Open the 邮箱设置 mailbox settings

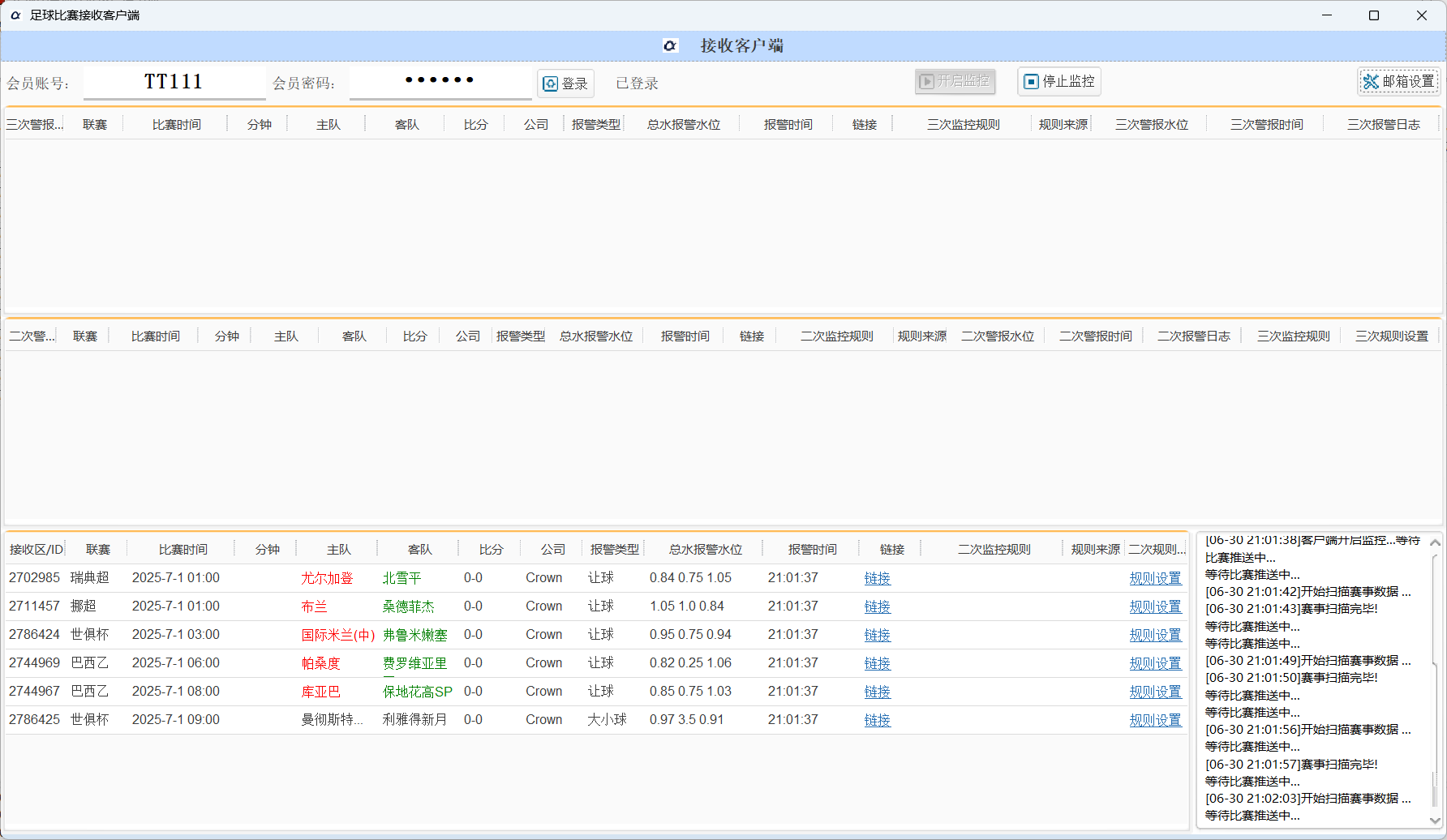click(x=1399, y=81)
